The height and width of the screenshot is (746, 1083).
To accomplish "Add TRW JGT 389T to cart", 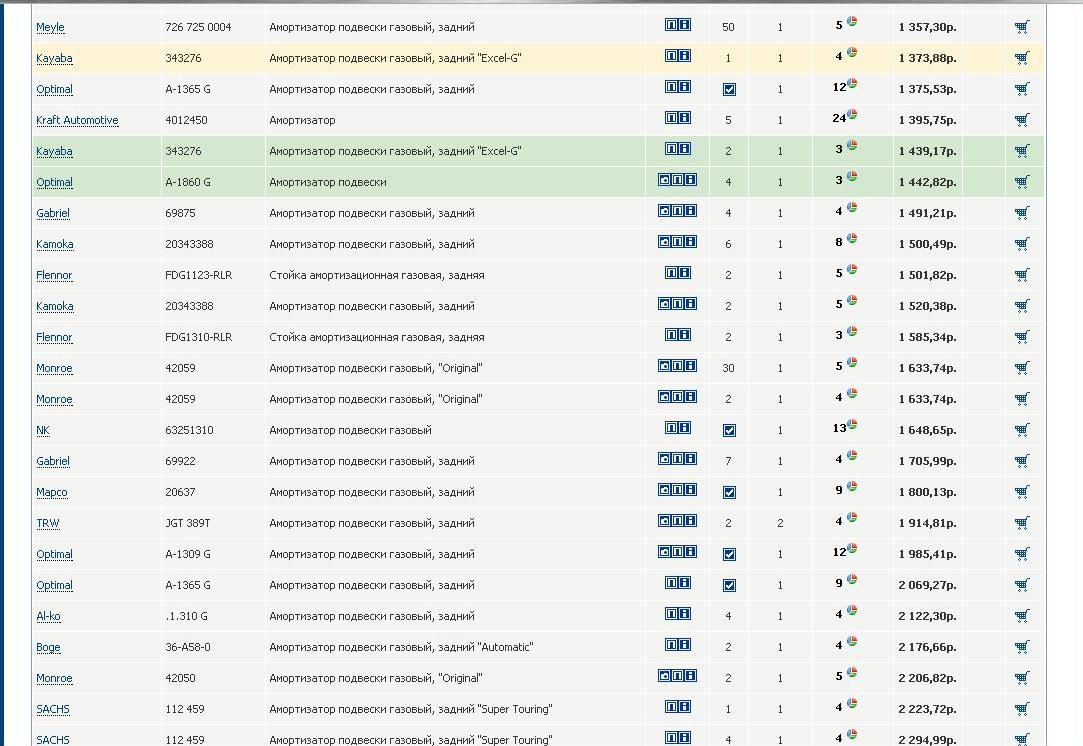I will (x=1021, y=523).
